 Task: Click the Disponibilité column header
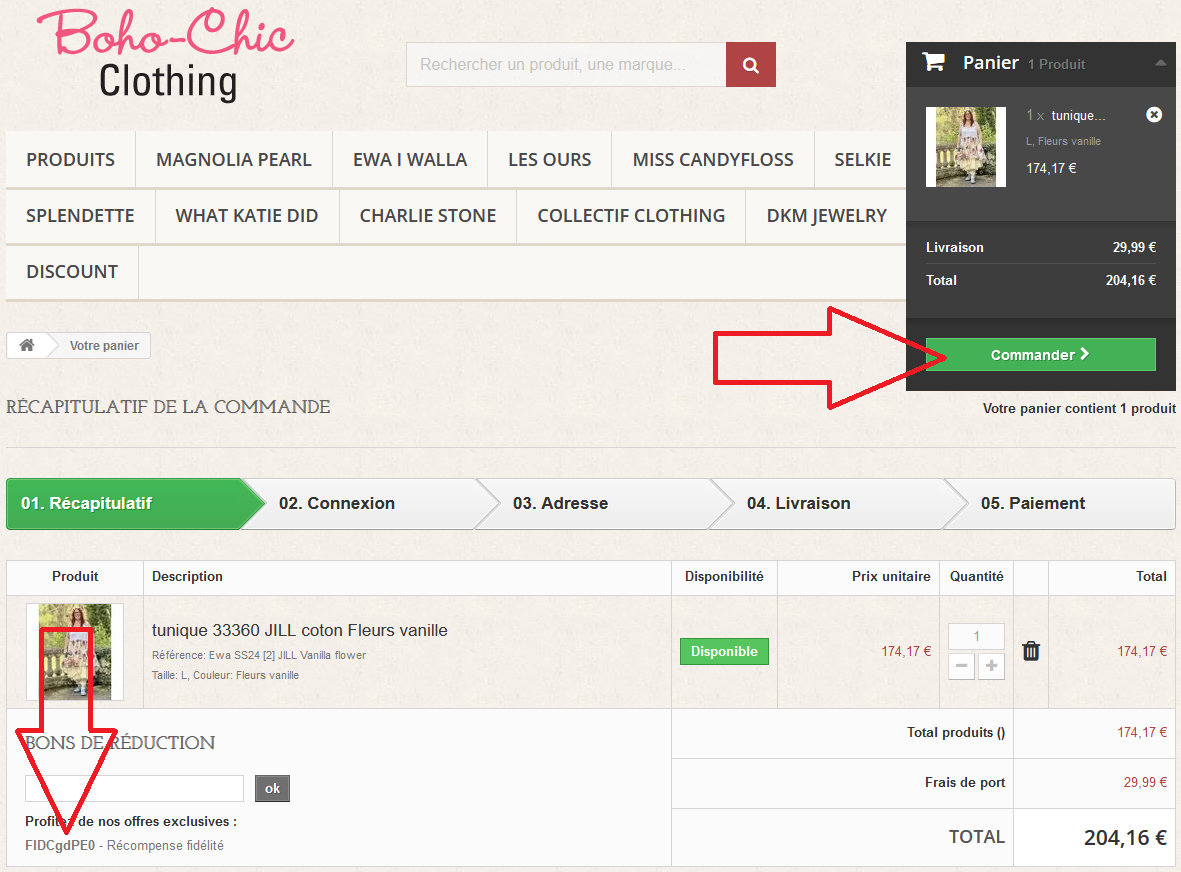tap(724, 576)
